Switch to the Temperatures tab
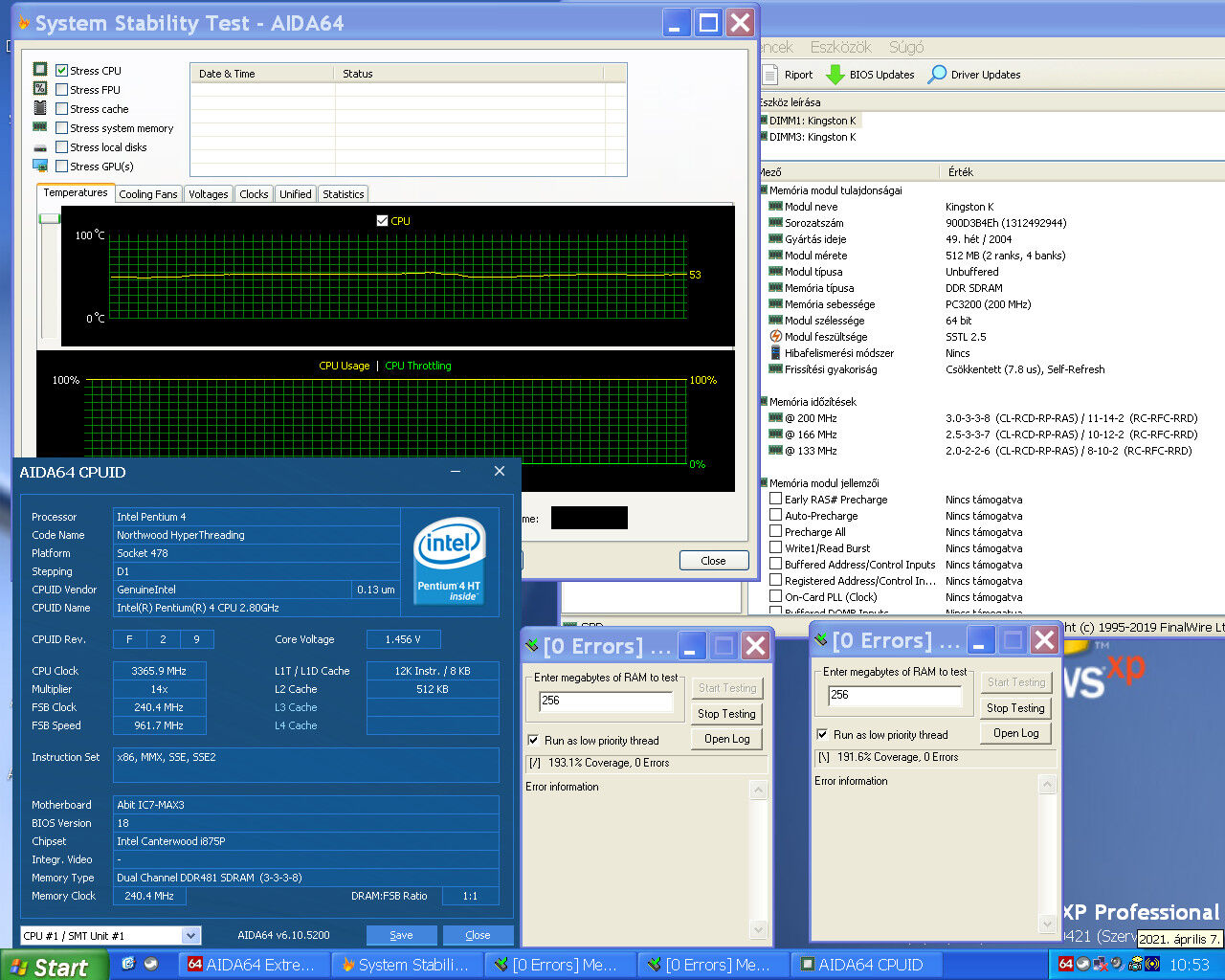The width and height of the screenshot is (1225, 980). [76, 192]
